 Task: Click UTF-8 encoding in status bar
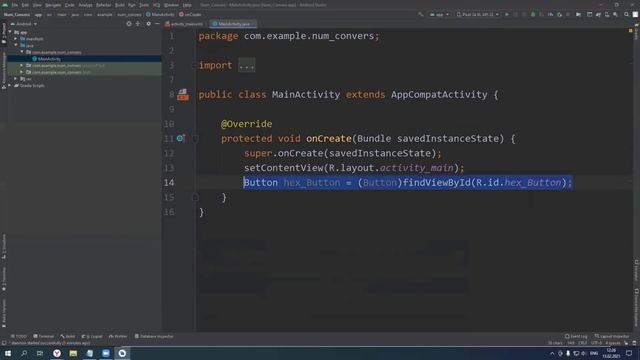point(596,343)
